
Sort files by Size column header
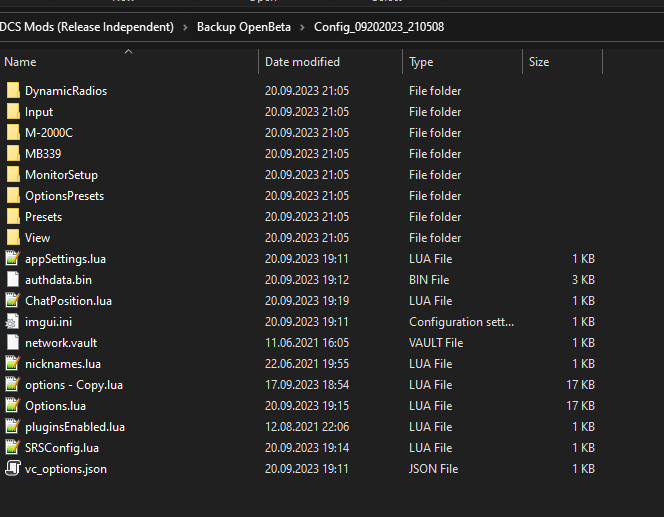point(539,62)
